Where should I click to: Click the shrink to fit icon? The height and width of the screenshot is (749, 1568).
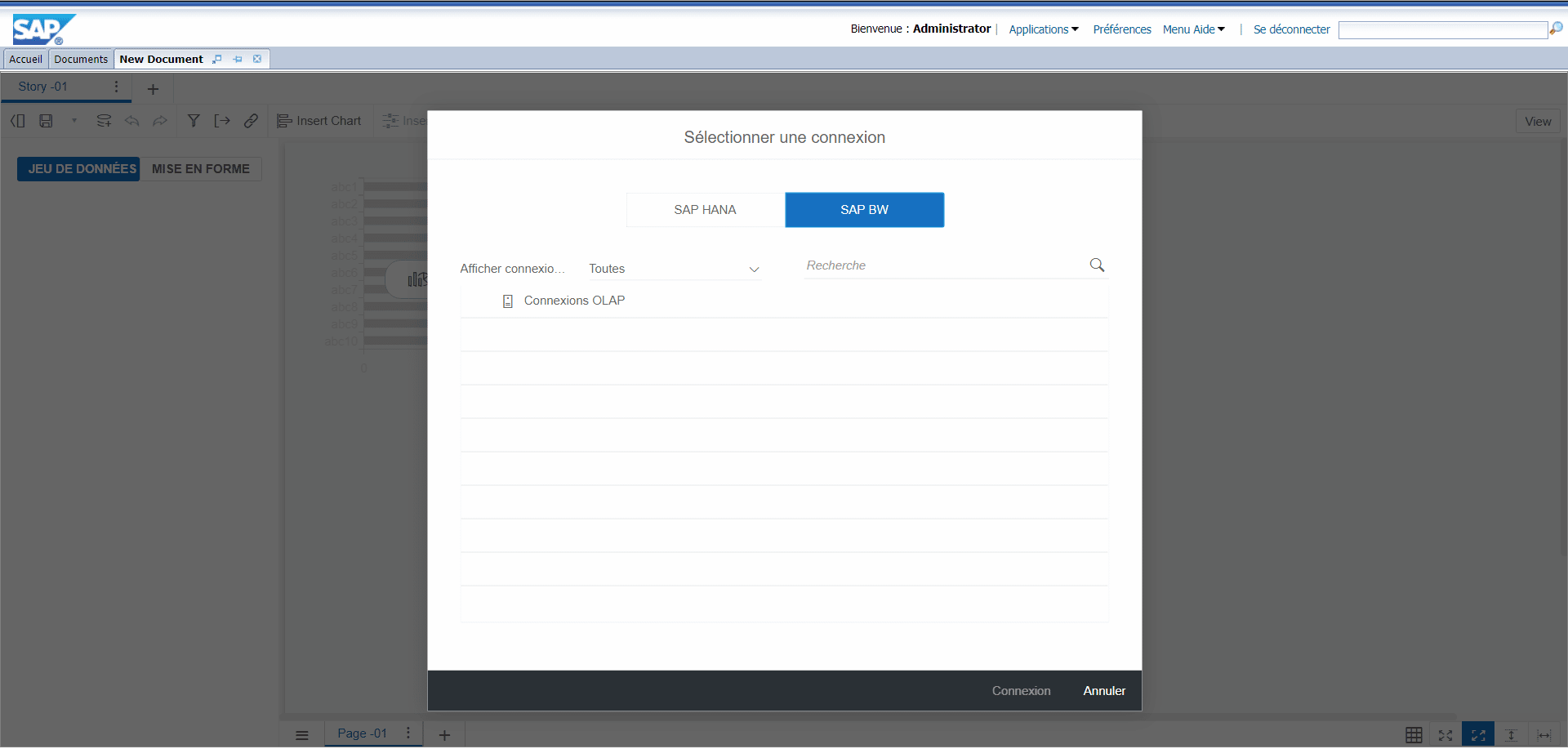pos(1445,735)
